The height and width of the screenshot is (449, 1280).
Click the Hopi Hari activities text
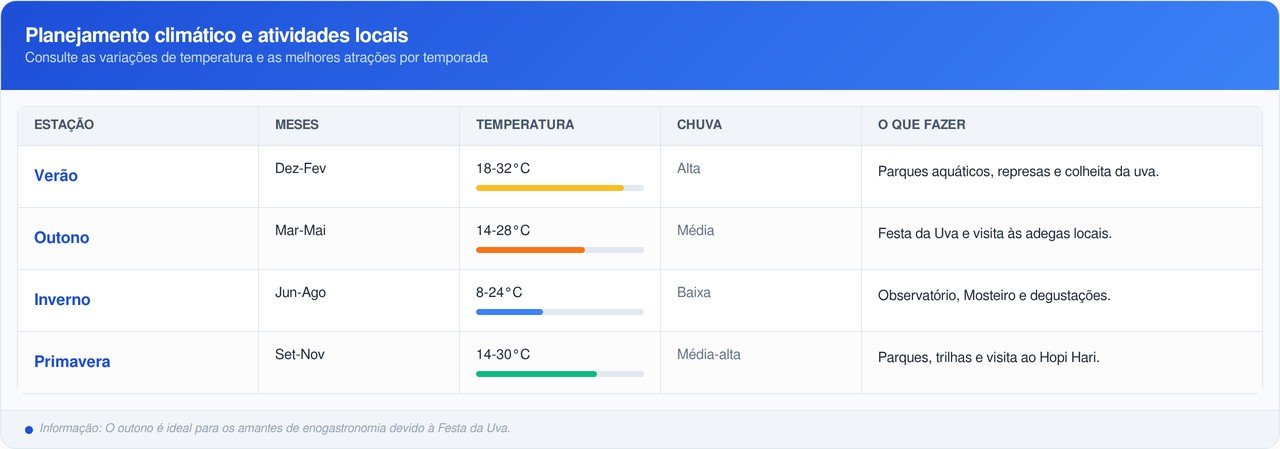coord(988,358)
